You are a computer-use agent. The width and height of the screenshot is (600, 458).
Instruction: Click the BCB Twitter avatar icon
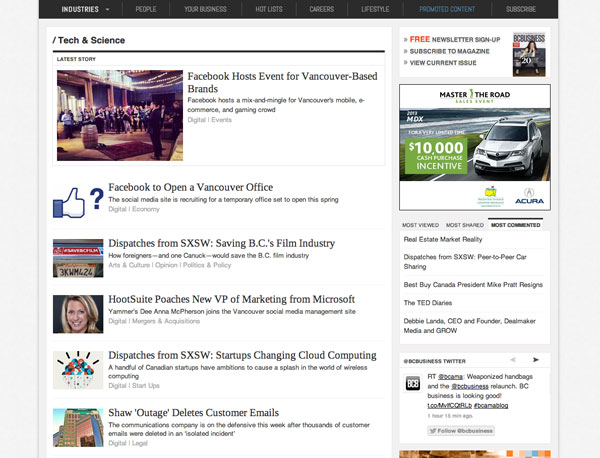click(412, 383)
